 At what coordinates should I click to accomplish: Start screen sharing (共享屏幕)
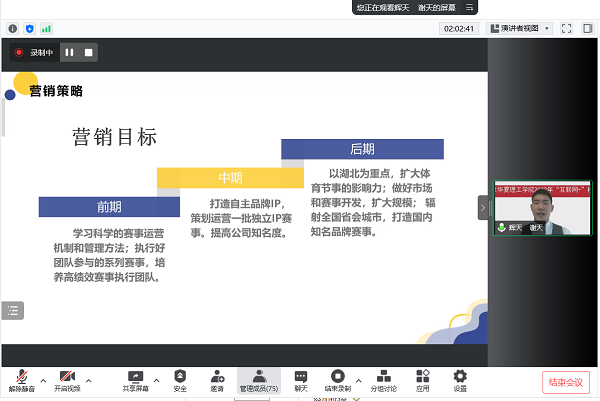(135, 380)
